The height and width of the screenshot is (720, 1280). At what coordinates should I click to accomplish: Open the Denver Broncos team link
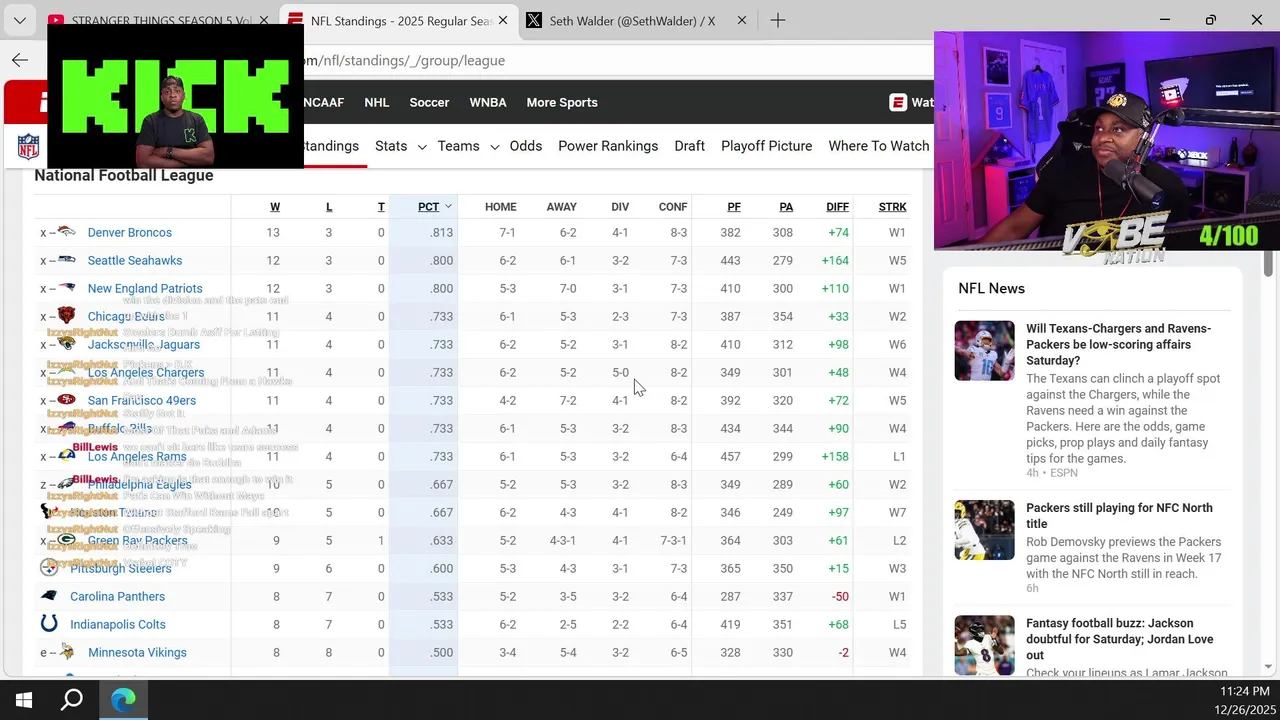130,232
